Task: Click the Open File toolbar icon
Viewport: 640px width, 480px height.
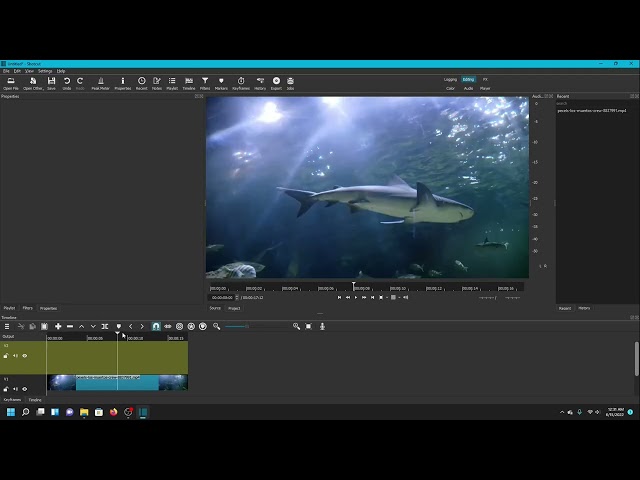Action: coord(11,84)
